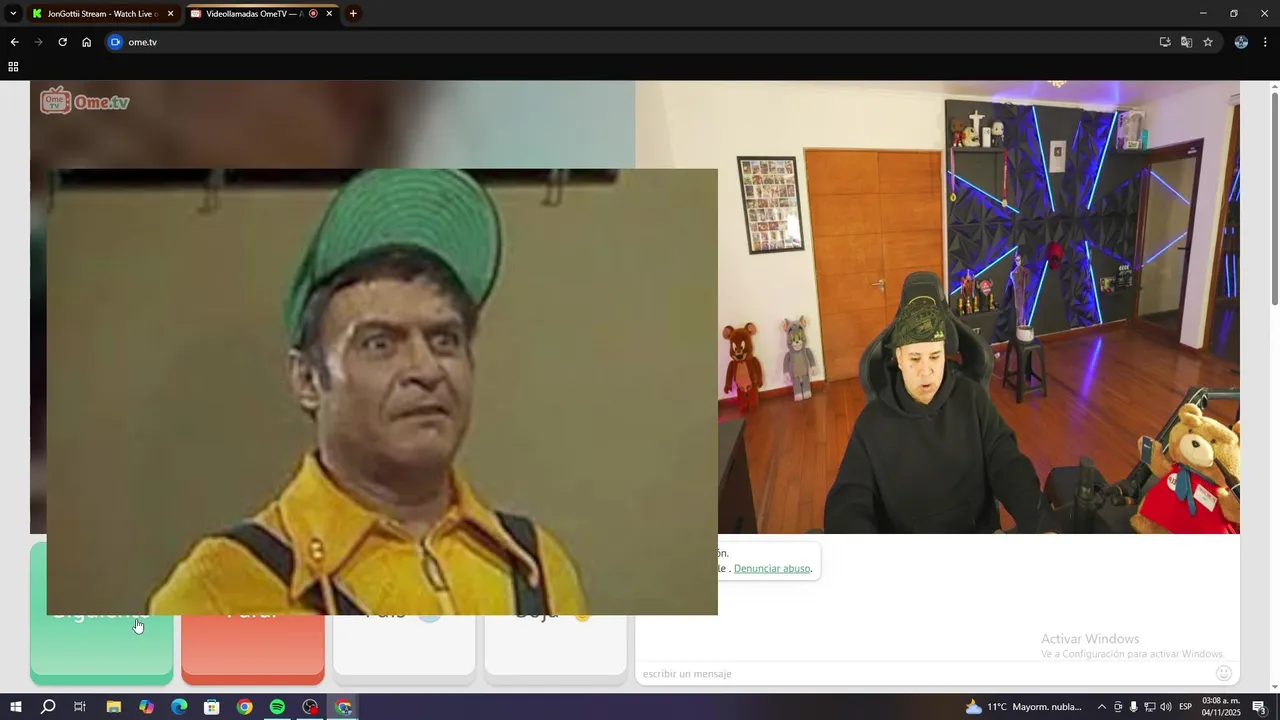Focus the escribir un mensaje field
Screen dimensions: 1280x720
tap(925, 673)
